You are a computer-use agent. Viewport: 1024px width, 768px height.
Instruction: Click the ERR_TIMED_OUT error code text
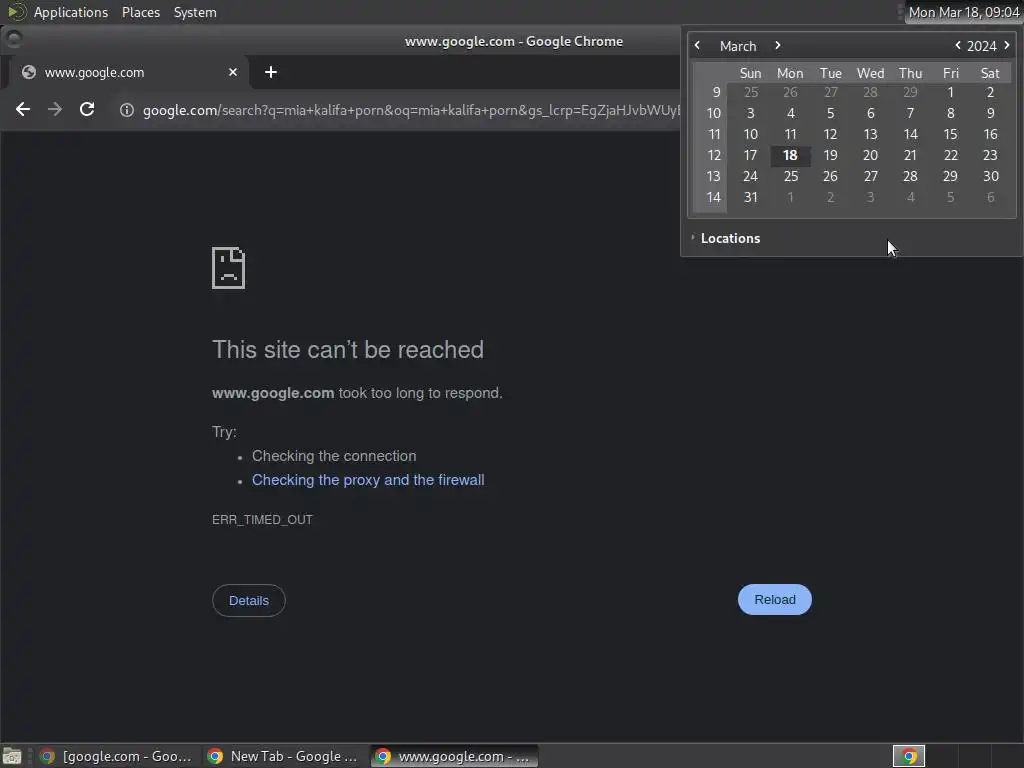click(x=263, y=520)
